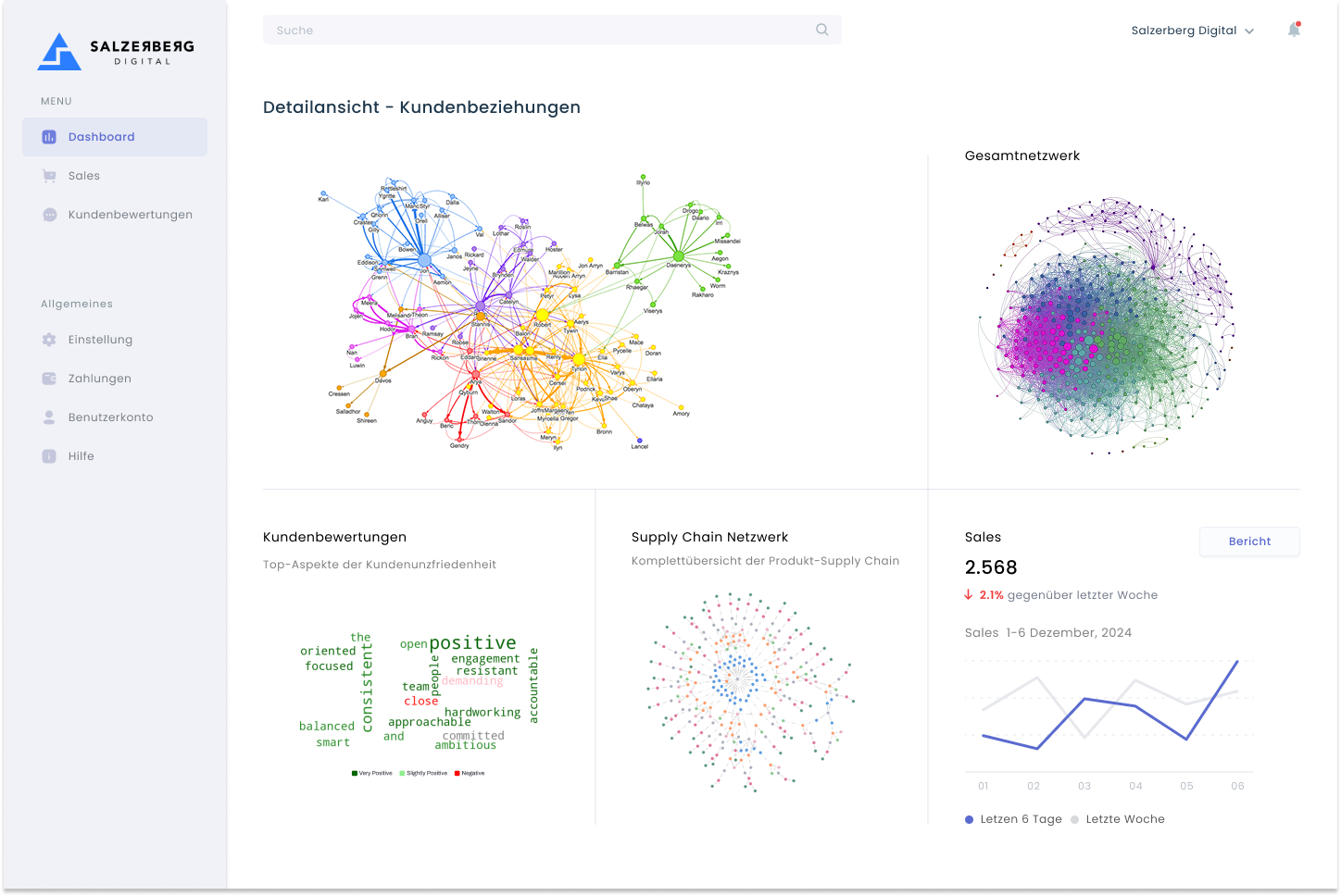Click the Dashboard bar chart icon
This screenshot has height=896, width=1341.
click(x=49, y=137)
